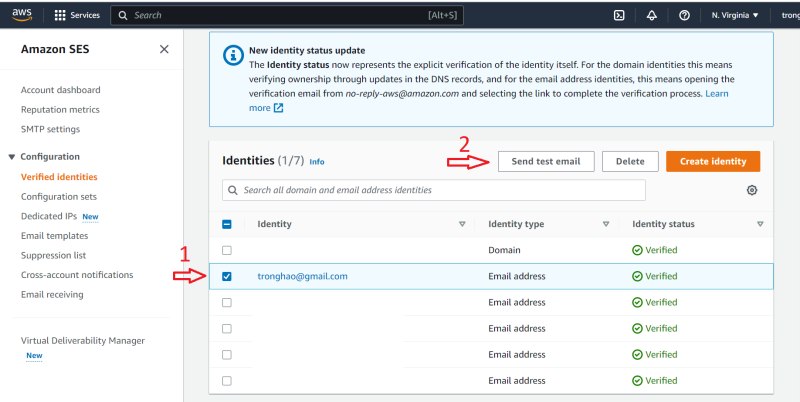Open Email templates
800x402 pixels.
point(55,236)
